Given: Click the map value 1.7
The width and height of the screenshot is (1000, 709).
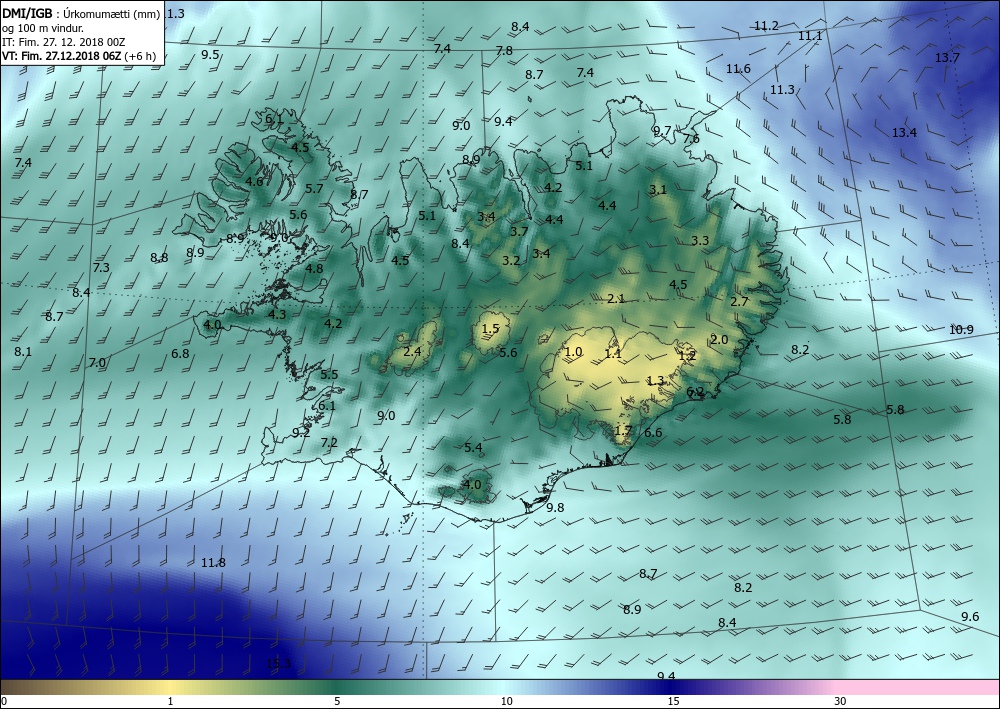Looking at the screenshot, I should point(623,430).
